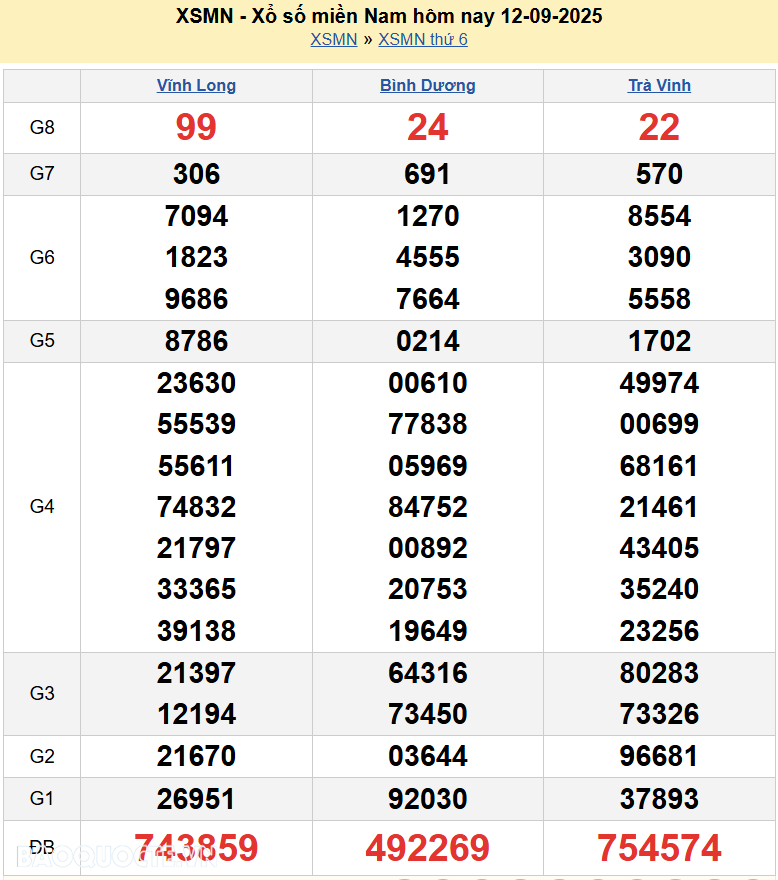Click Trà Vinh G5 number 1702
The image size is (778, 880).
(x=659, y=341)
